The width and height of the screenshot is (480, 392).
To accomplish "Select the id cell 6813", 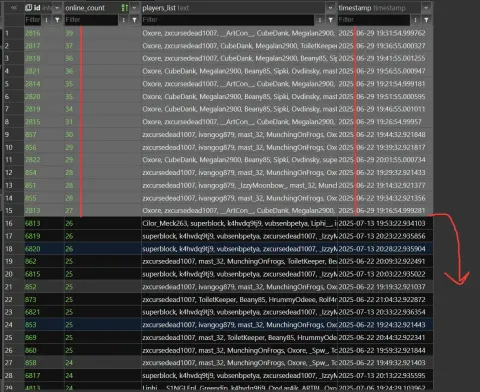I will click(44, 223).
